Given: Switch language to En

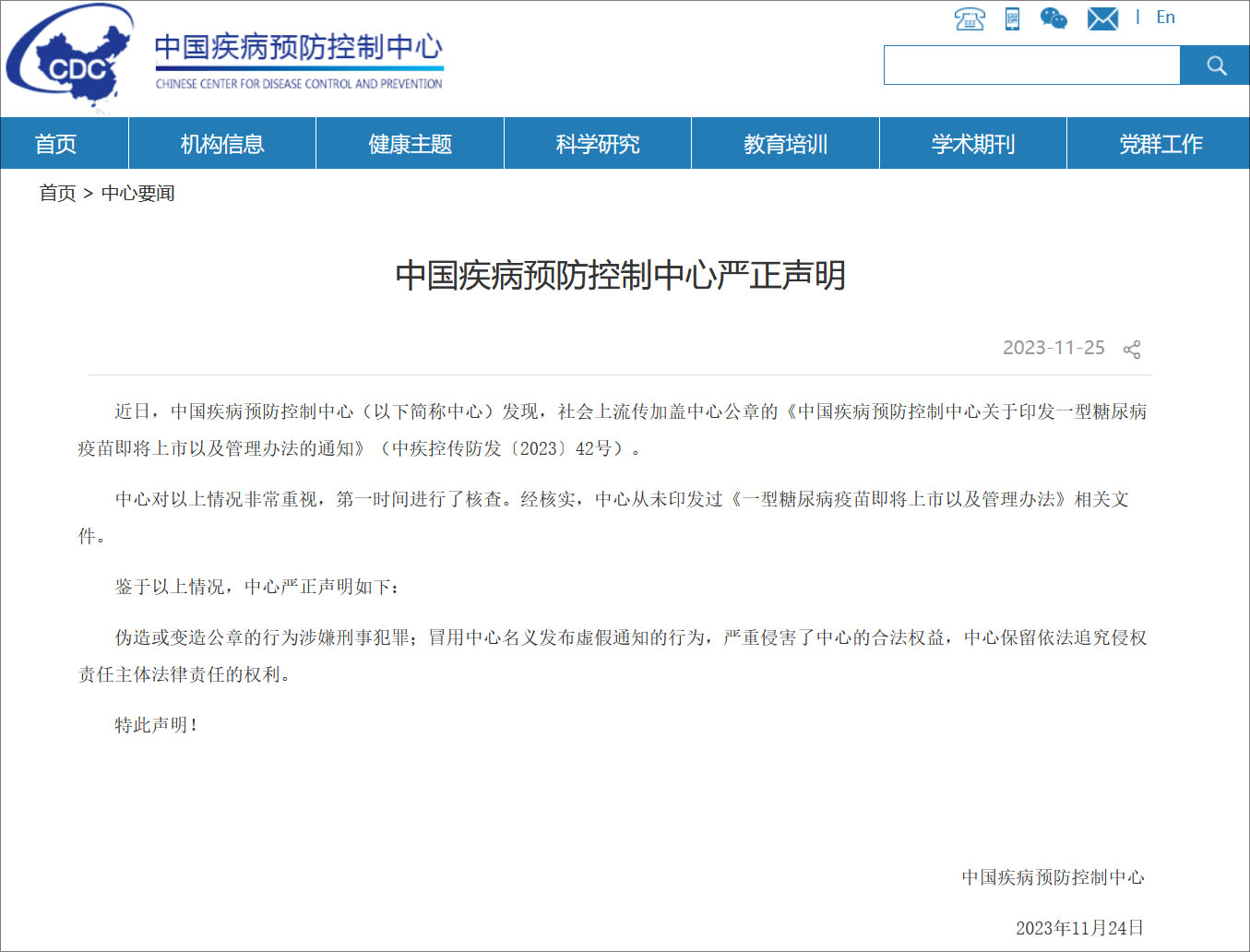Looking at the screenshot, I should click(x=1166, y=18).
